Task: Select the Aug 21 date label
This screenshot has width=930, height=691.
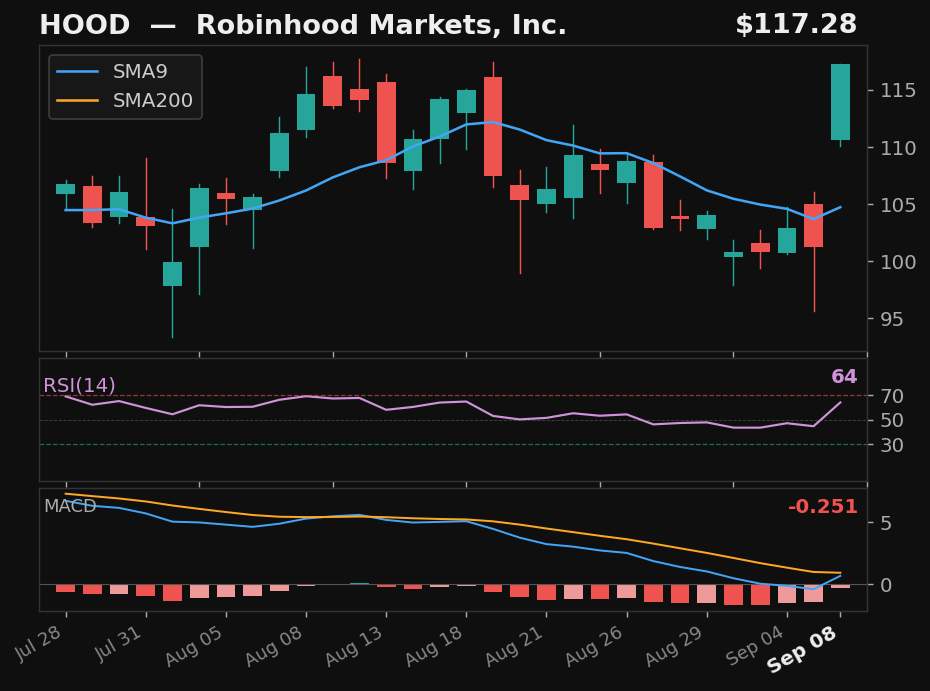Action: pyautogui.click(x=514, y=646)
